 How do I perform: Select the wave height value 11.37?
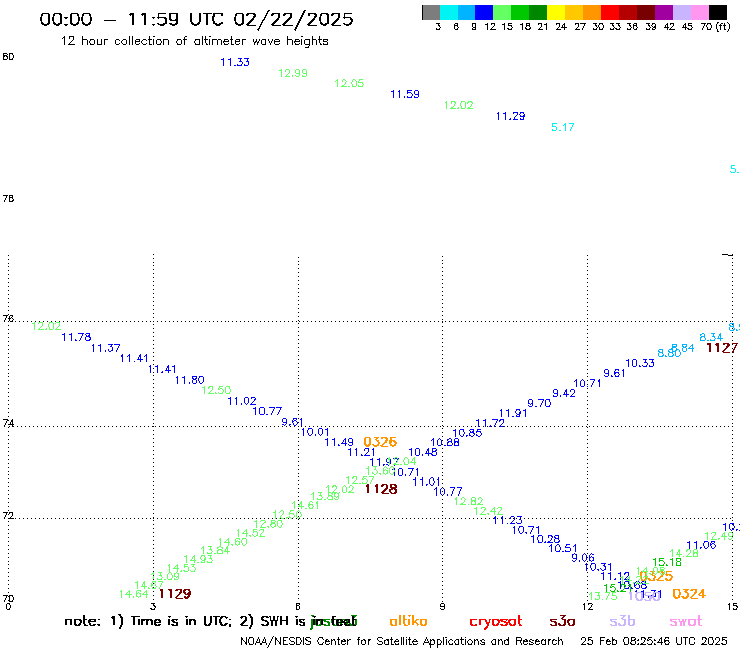tap(106, 348)
